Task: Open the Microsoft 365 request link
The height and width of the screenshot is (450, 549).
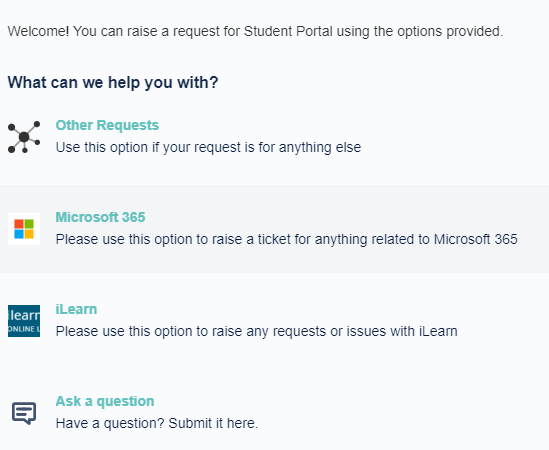Action: point(100,217)
